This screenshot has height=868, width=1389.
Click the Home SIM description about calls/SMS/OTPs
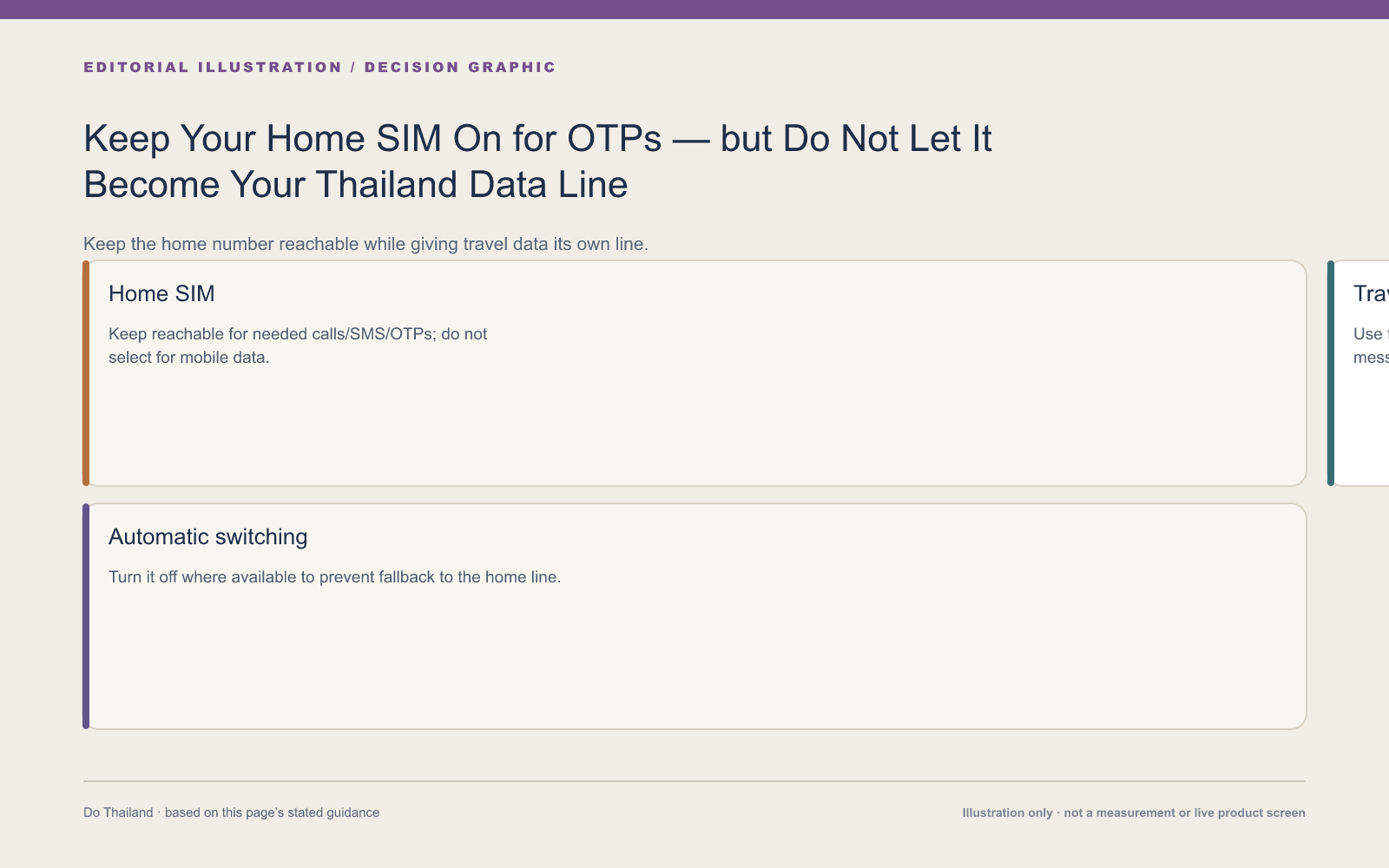(x=298, y=345)
